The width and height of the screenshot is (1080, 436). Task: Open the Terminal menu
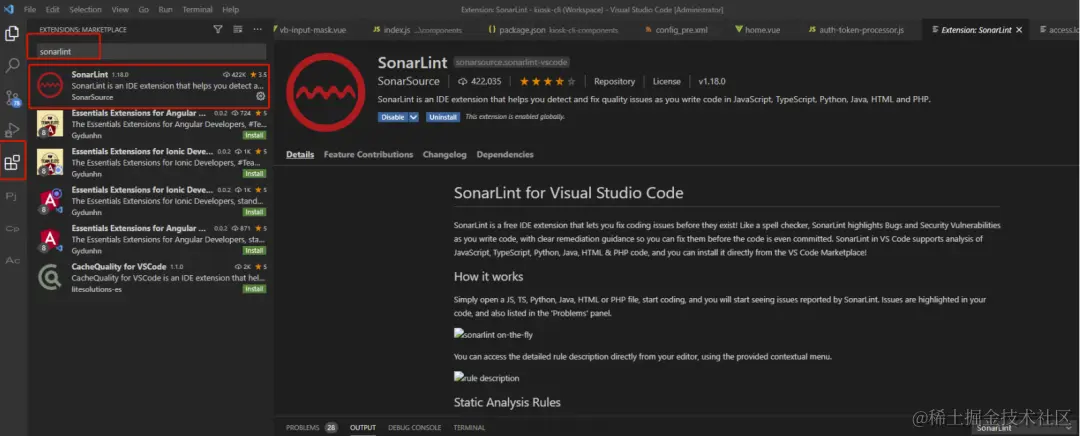click(197, 10)
